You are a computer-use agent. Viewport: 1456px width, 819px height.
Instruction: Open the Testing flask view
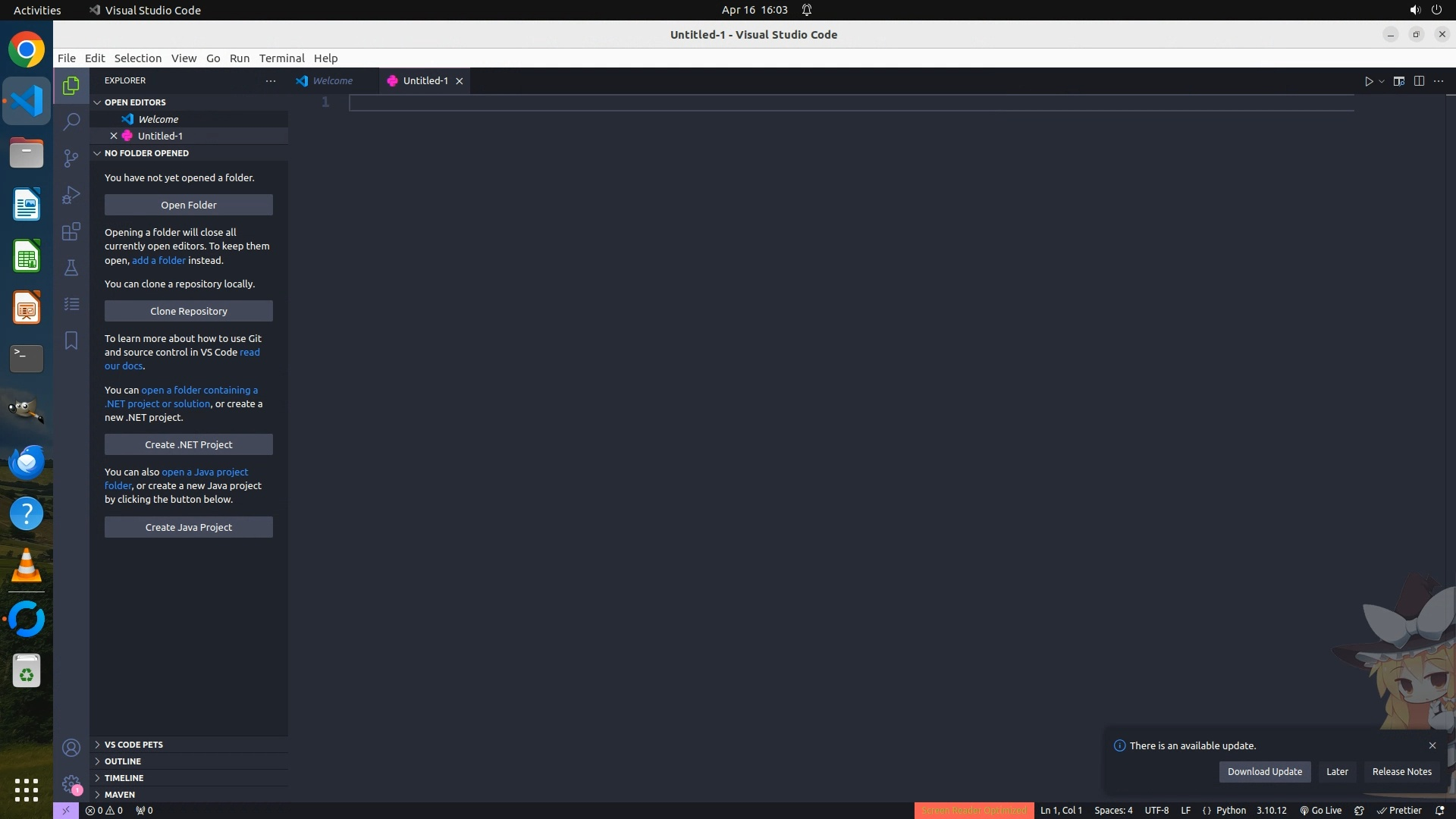(x=71, y=268)
